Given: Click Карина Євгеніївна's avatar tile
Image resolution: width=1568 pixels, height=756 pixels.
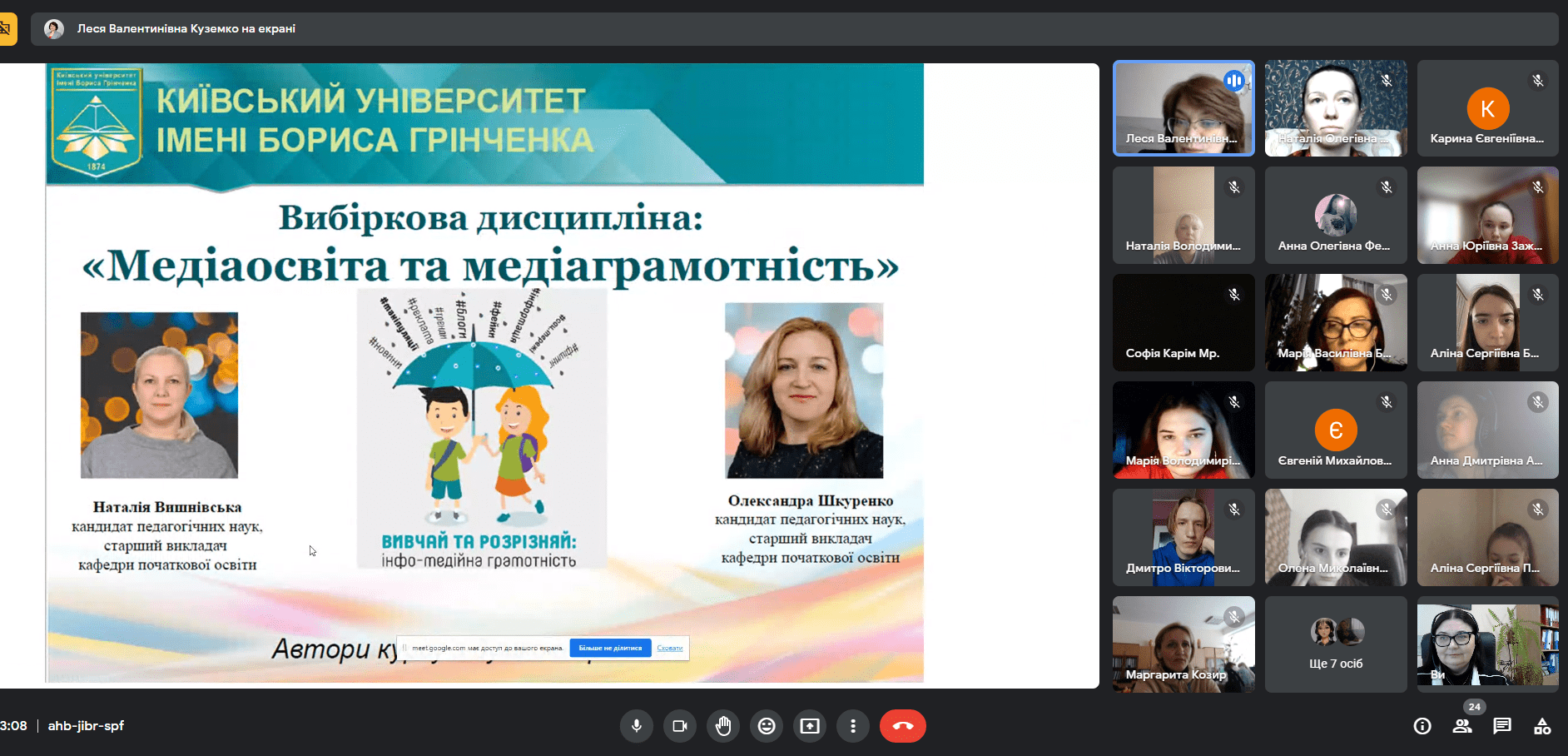Looking at the screenshot, I should pos(1487,108).
